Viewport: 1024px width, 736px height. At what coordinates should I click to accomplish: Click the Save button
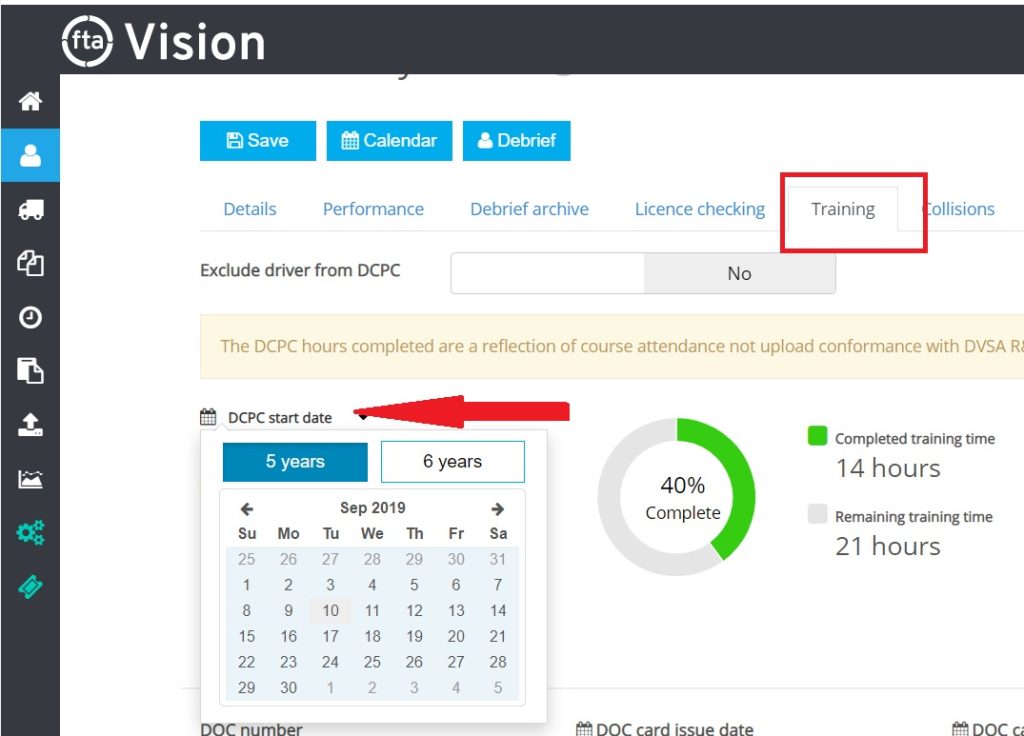[x=258, y=140]
